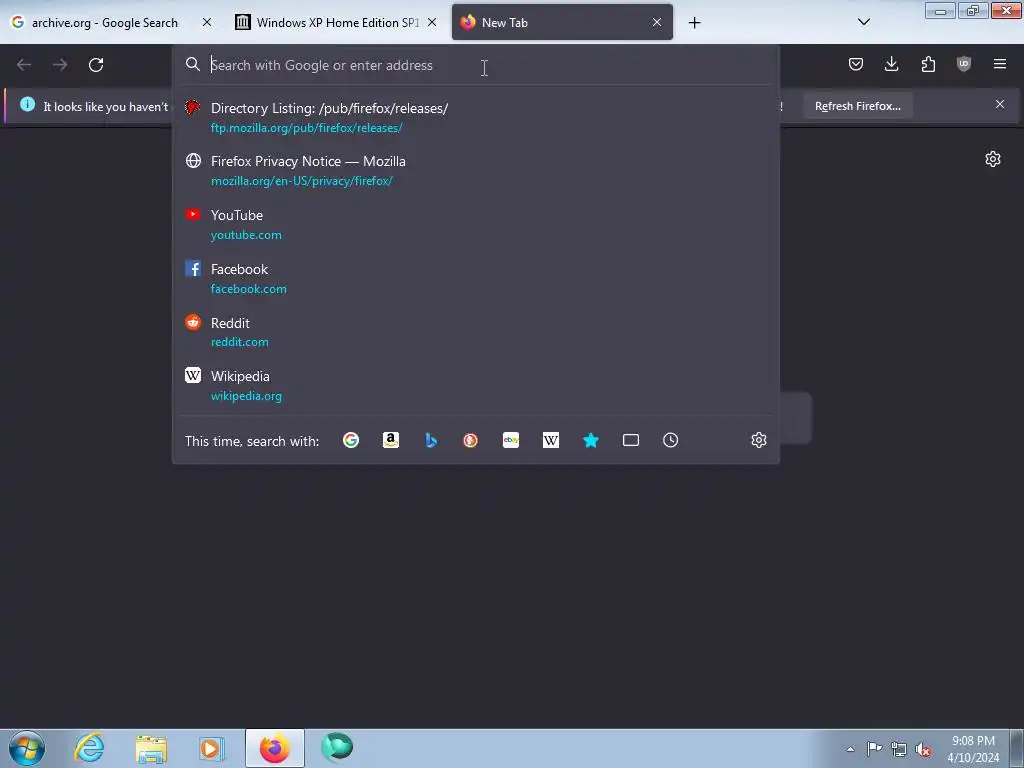This screenshot has width=1024, height=768.
Task: Open the Facebook suggestion
Action: tap(475, 278)
